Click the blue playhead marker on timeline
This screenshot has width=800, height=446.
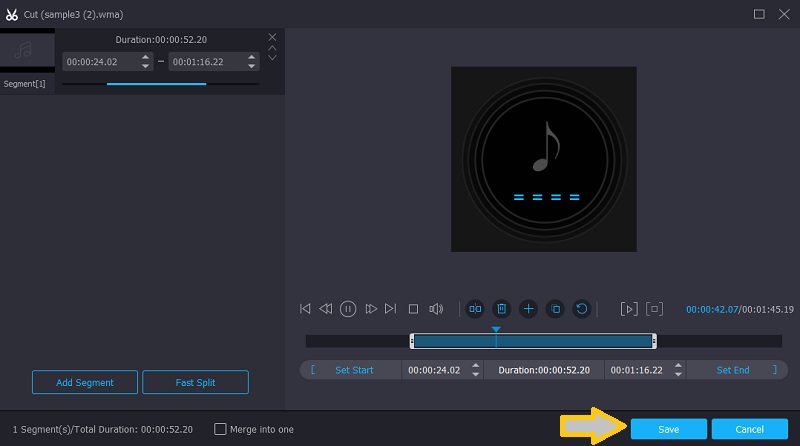(496, 329)
